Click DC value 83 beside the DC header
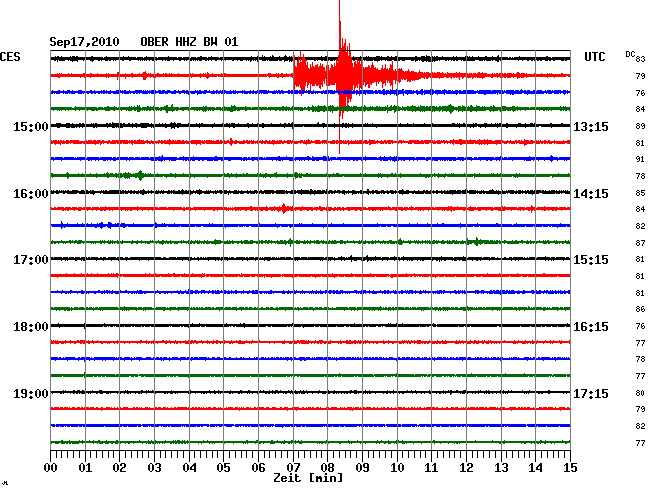Screen dimensions: 650x494 pos(640,59)
